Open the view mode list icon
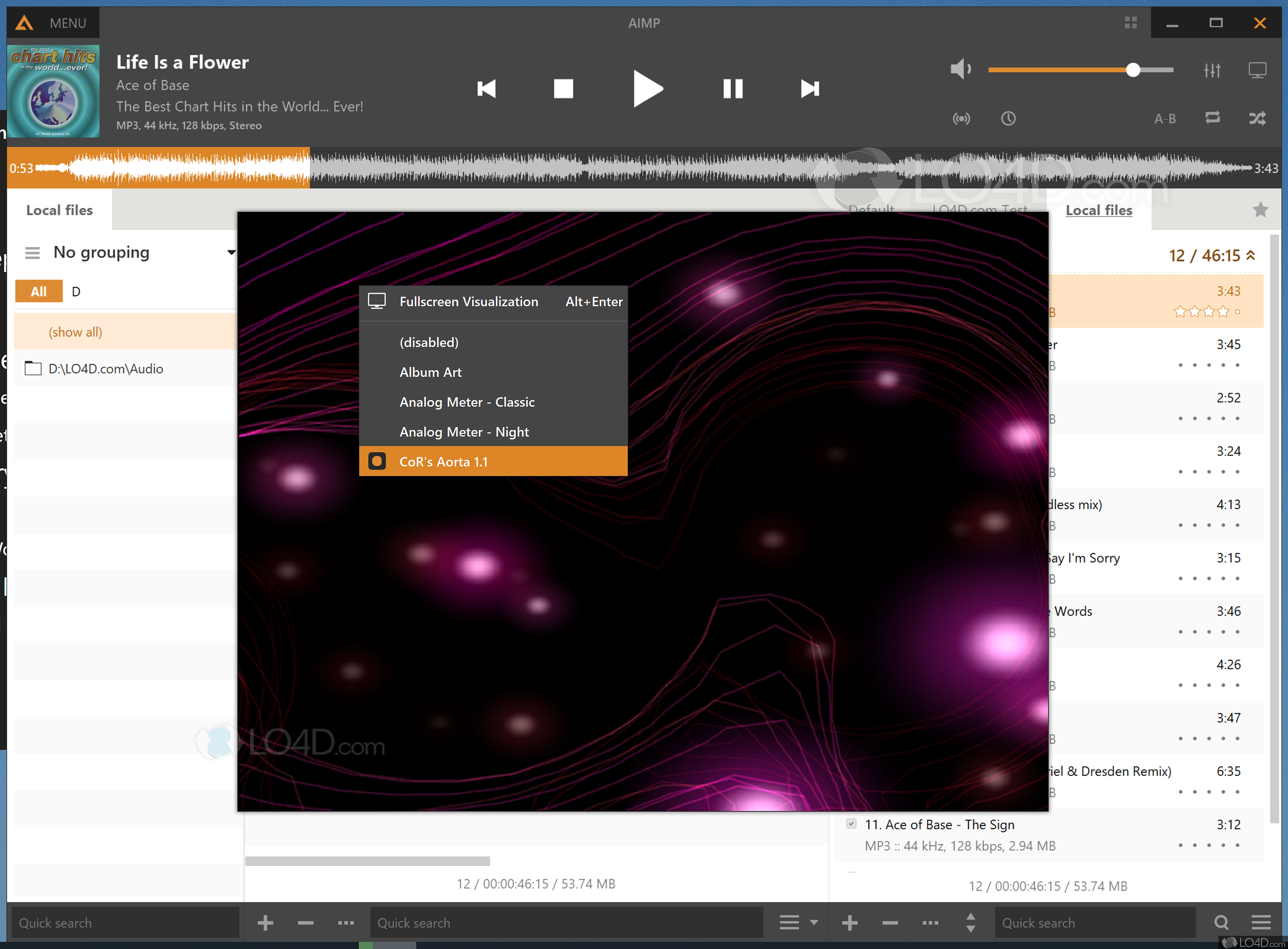The image size is (1288, 949). point(789,922)
